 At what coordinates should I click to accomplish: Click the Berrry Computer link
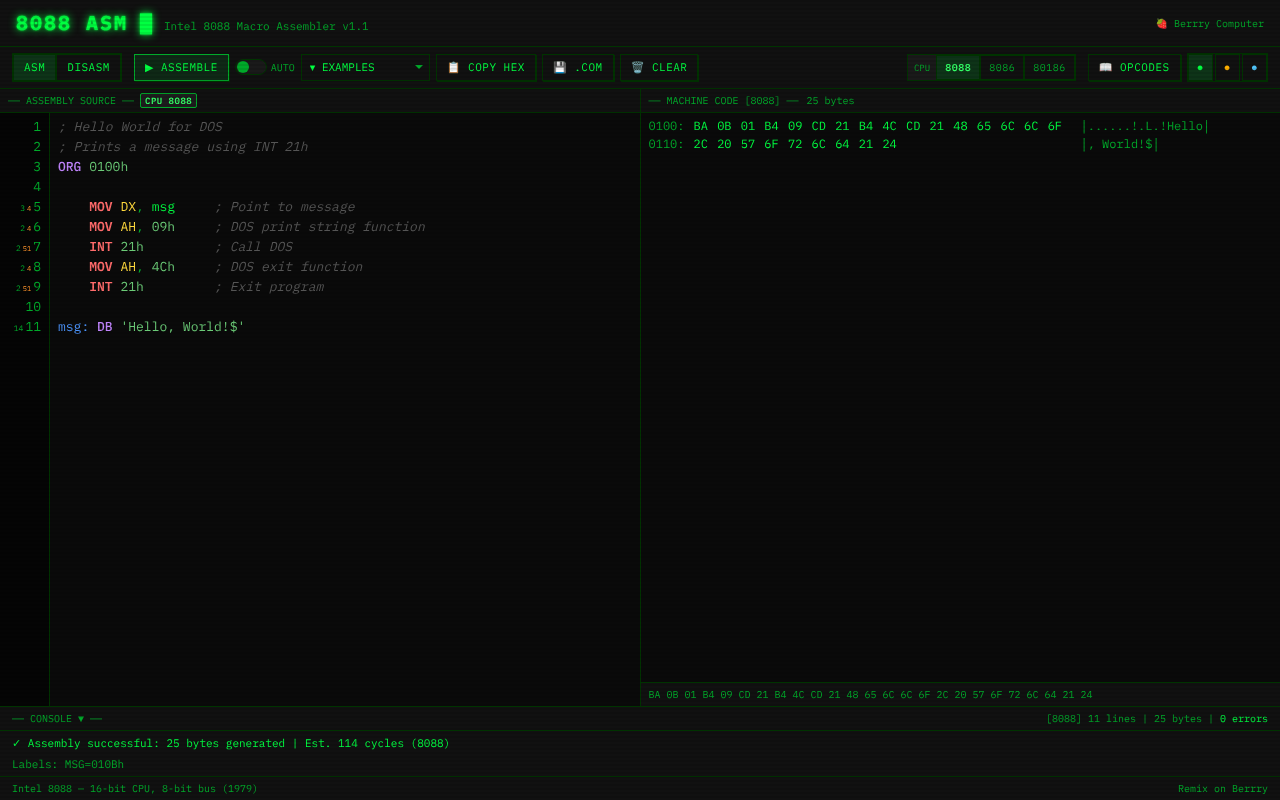(1210, 24)
